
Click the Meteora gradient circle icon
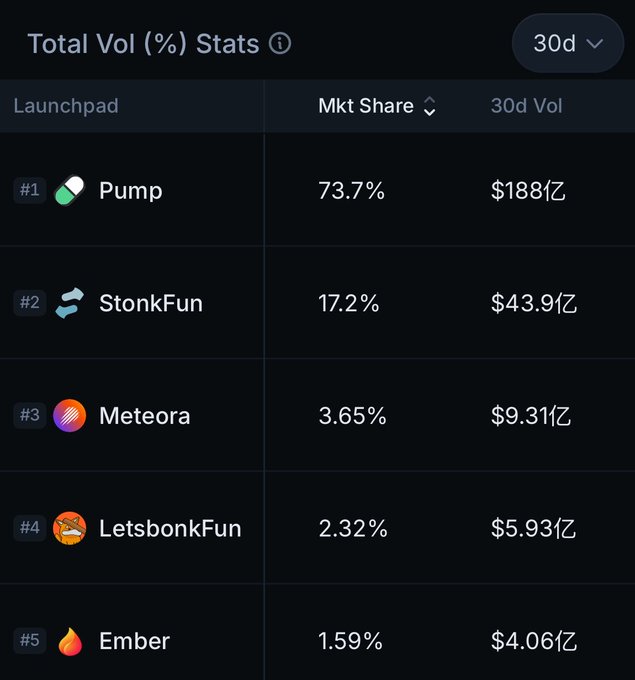point(69,415)
